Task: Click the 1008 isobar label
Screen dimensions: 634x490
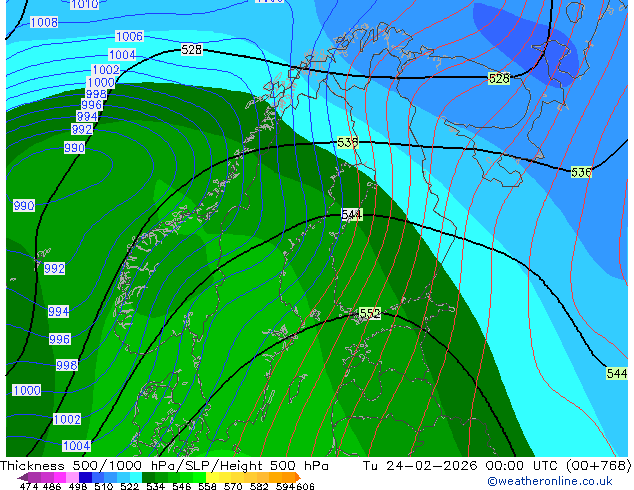Action: pos(44,22)
